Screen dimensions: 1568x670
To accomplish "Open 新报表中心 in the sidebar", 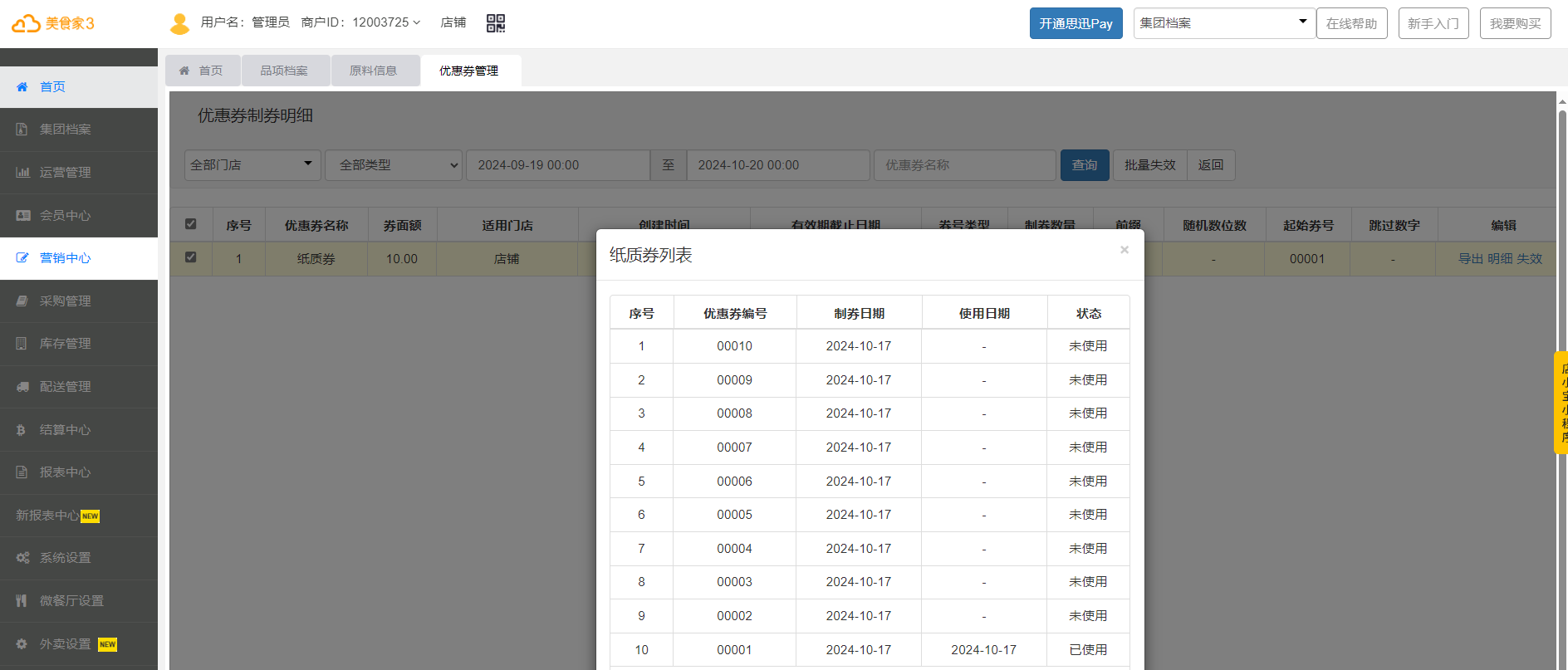I will [x=79, y=516].
